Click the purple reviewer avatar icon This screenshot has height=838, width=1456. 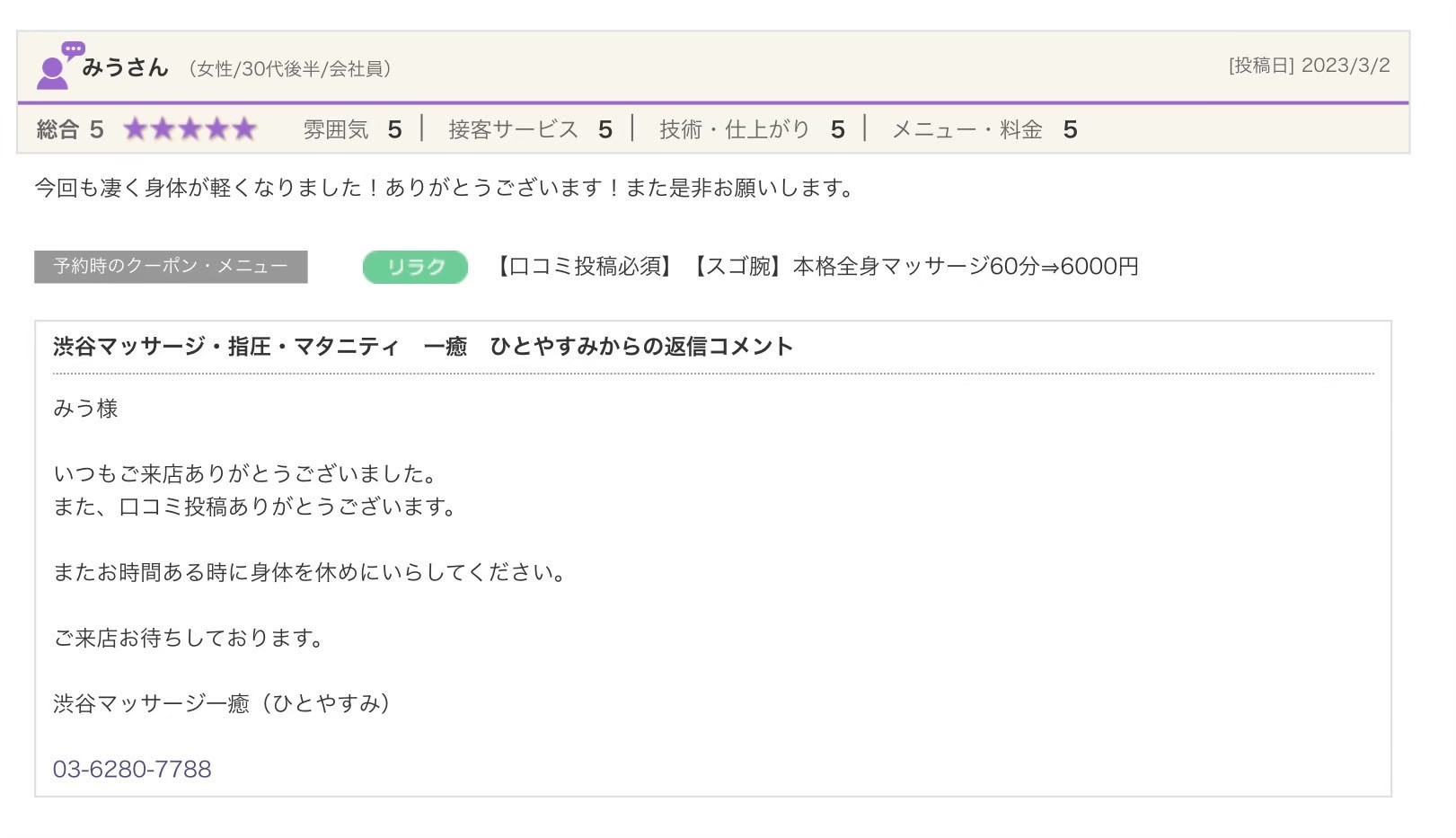[x=59, y=66]
